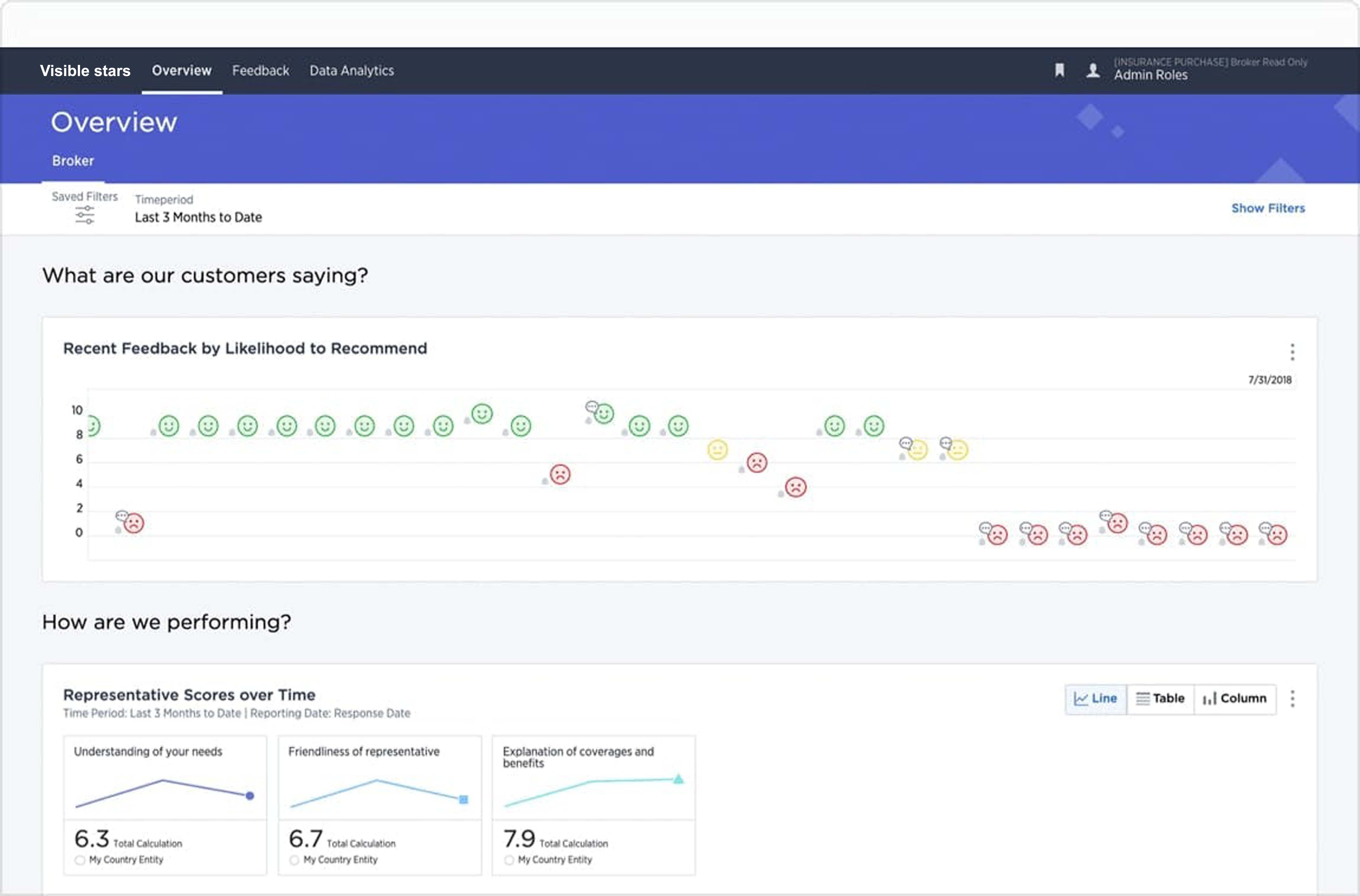Image resolution: width=1360 pixels, height=896 pixels.
Task: Click the yellow neutral face at score 7
Action: click(x=717, y=450)
